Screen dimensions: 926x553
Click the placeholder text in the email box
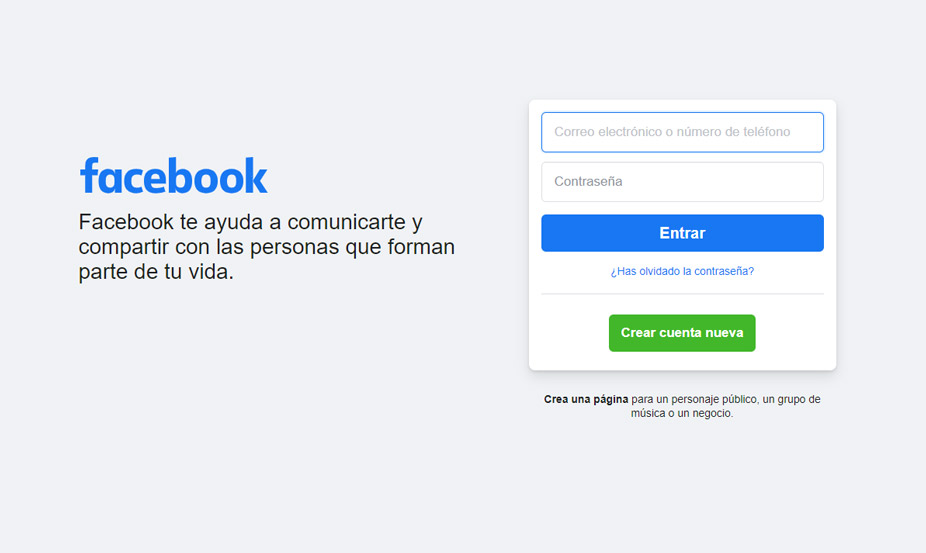pyautogui.click(x=672, y=132)
